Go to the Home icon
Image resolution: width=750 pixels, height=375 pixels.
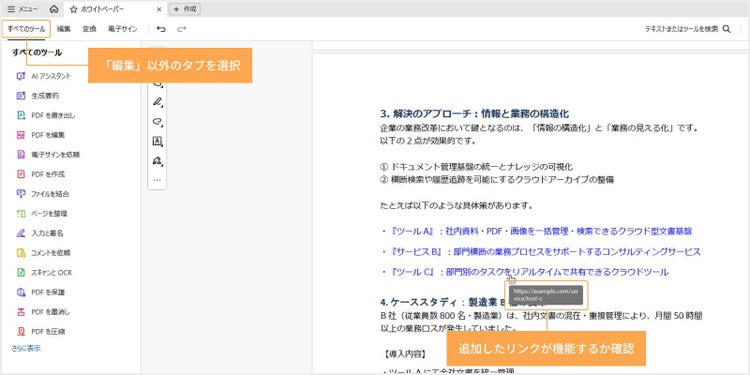point(54,9)
